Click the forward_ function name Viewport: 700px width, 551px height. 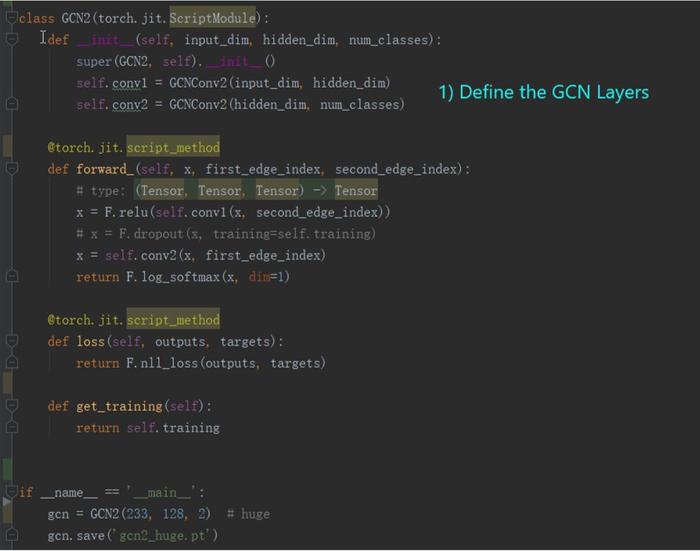pyautogui.click(x=105, y=169)
